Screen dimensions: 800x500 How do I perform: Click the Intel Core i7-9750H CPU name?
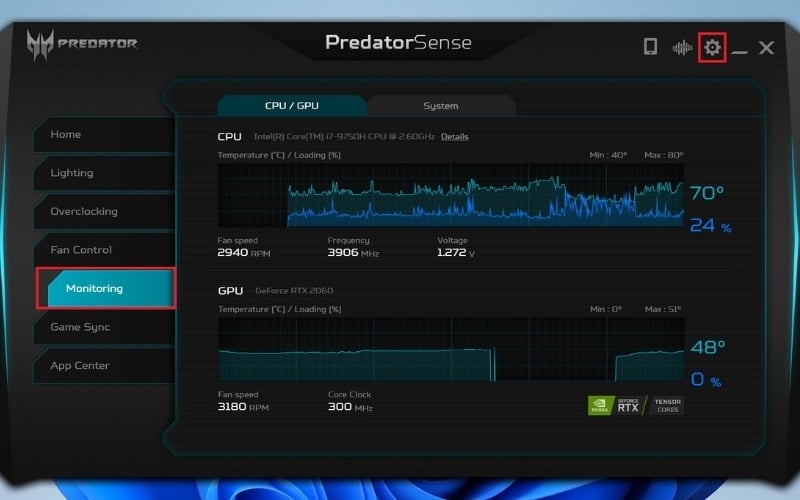[x=344, y=137]
